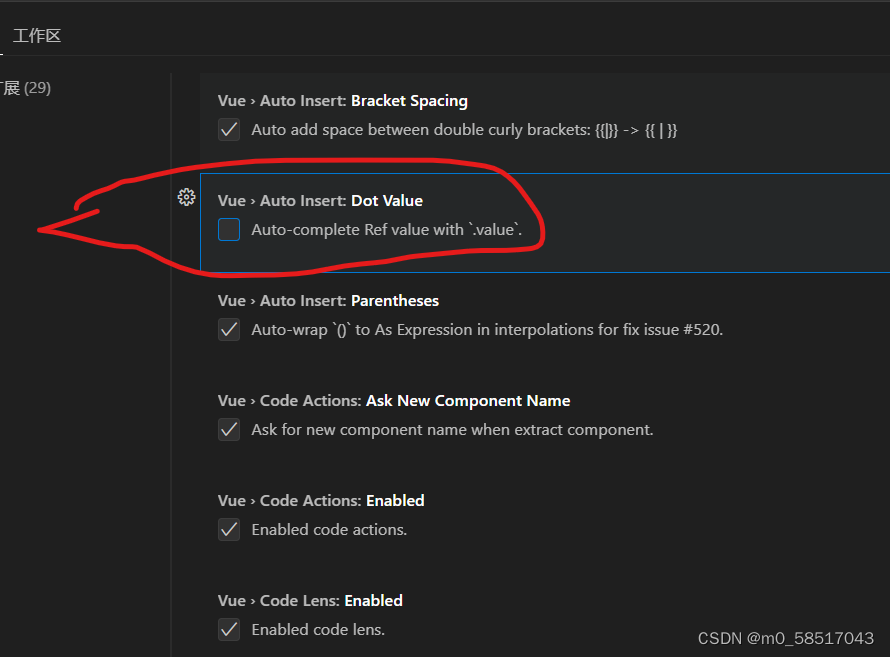Disable the Auto Insert Parentheses checkbox
Screen dimensions: 890x657
228,329
